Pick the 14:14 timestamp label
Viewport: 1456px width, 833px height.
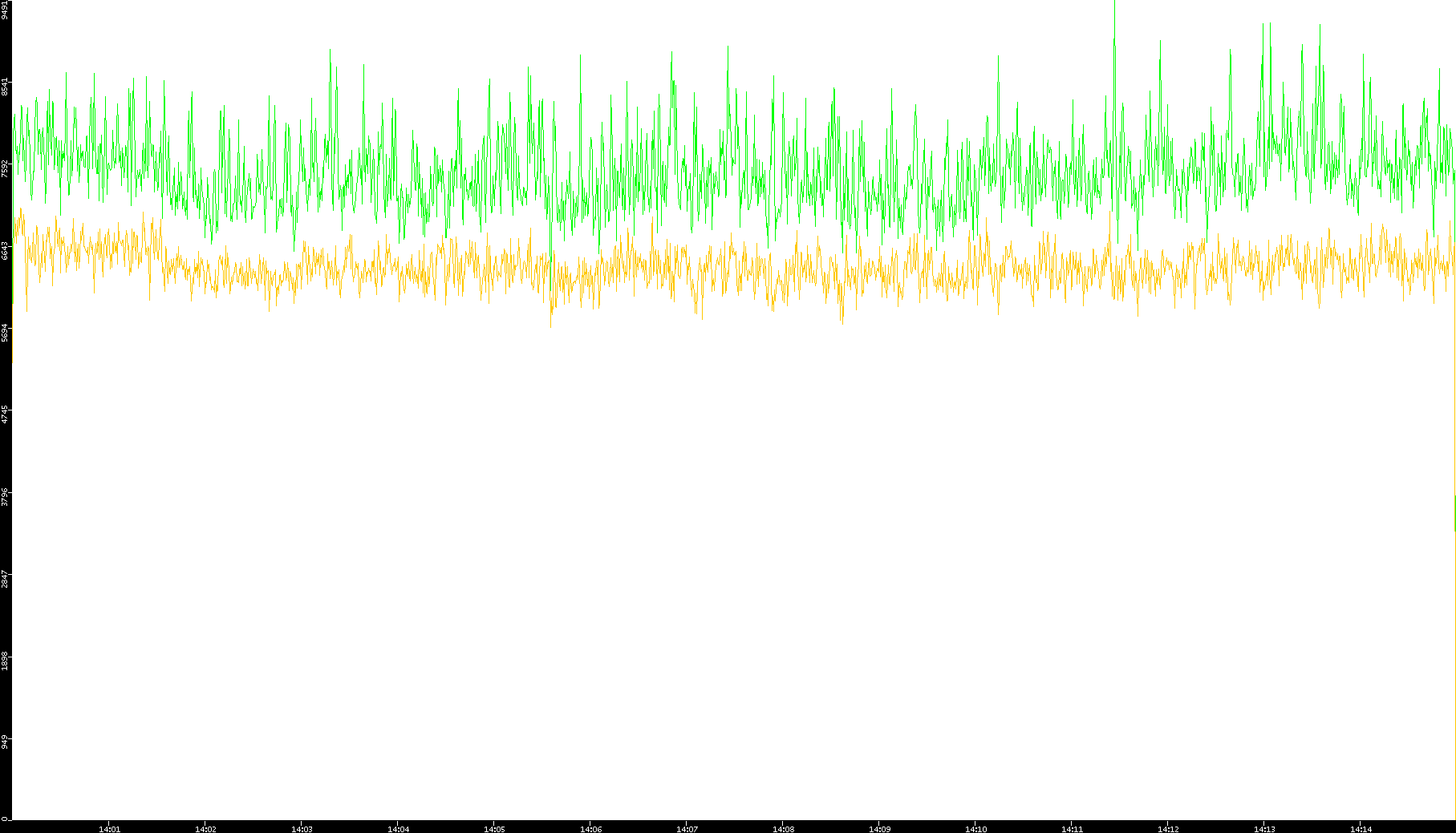(x=1361, y=828)
